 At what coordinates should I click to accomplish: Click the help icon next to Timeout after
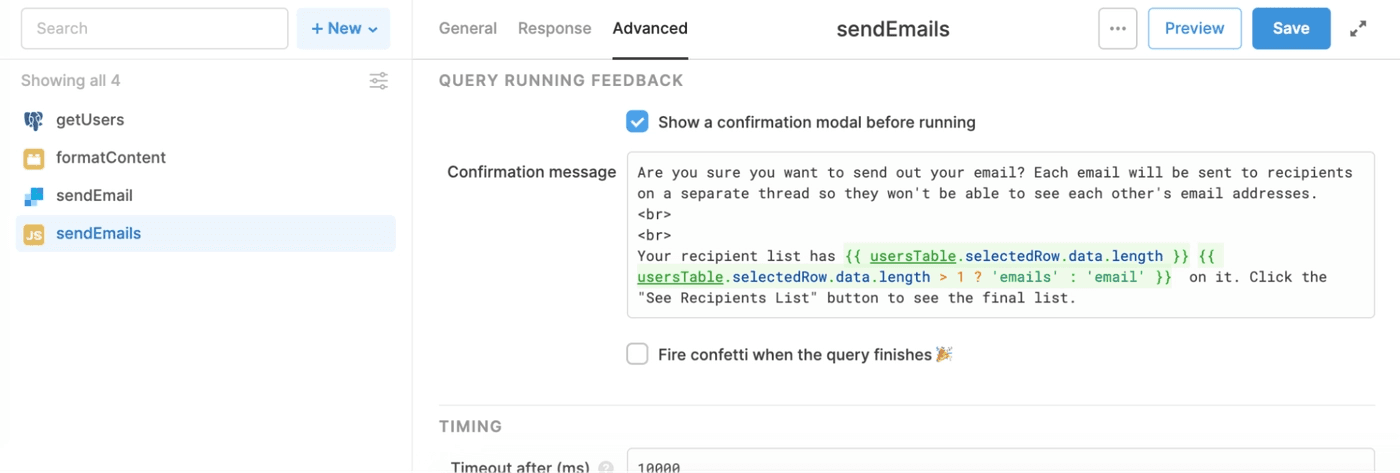coord(605,467)
